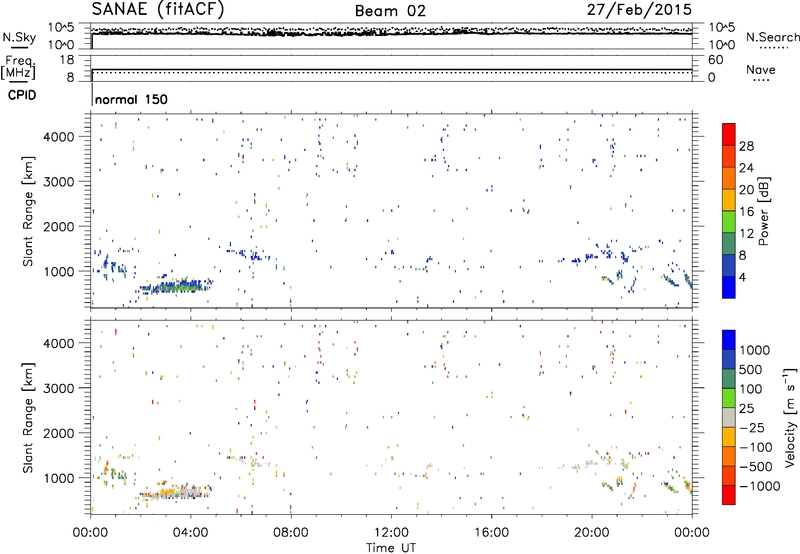Click the SANAE (fitACF) title text
This screenshot has height=554, width=800.
point(157,9)
